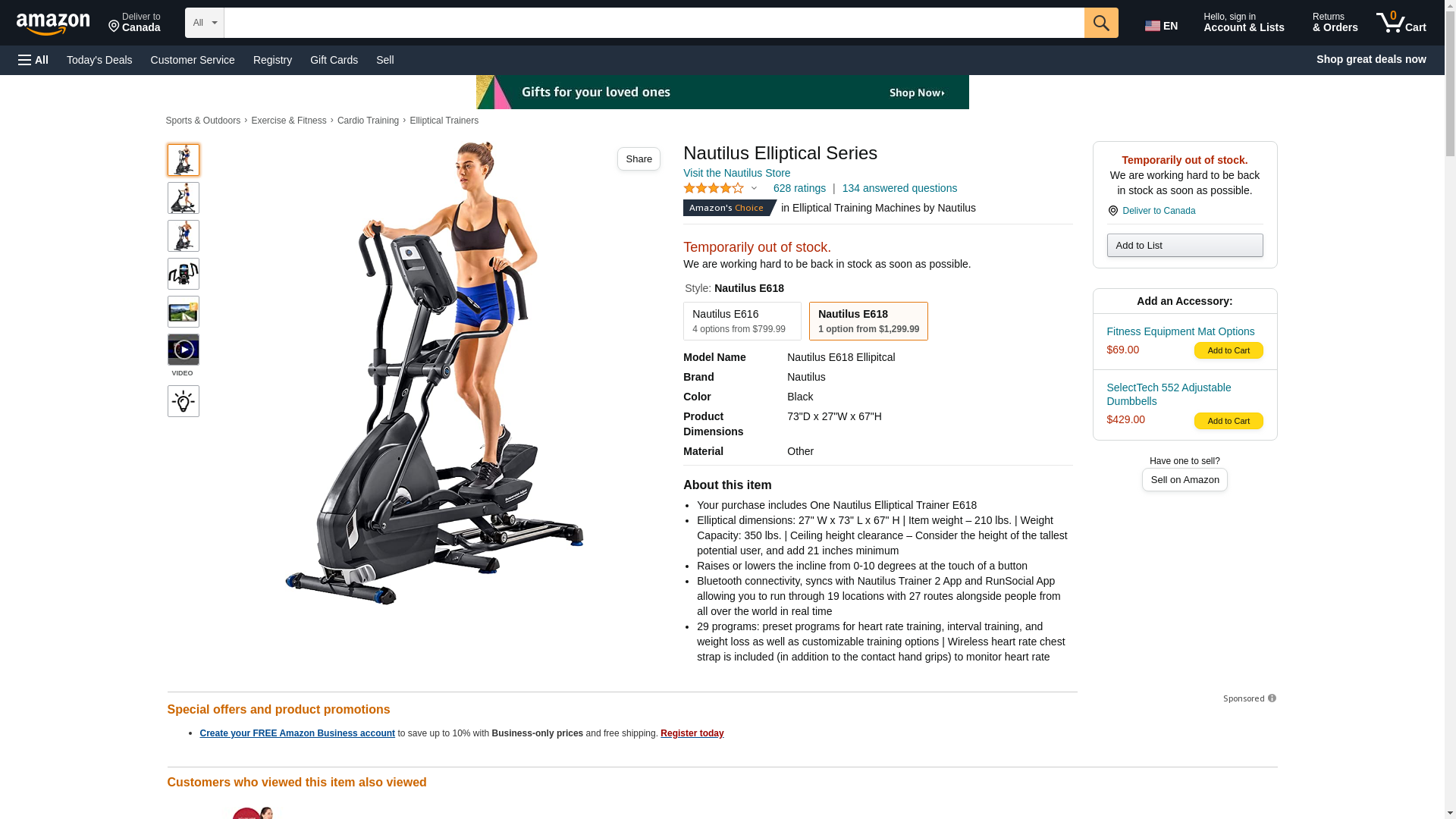Open the Add to List dropdown
The width and height of the screenshot is (1456, 819).
[x=1185, y=245]
